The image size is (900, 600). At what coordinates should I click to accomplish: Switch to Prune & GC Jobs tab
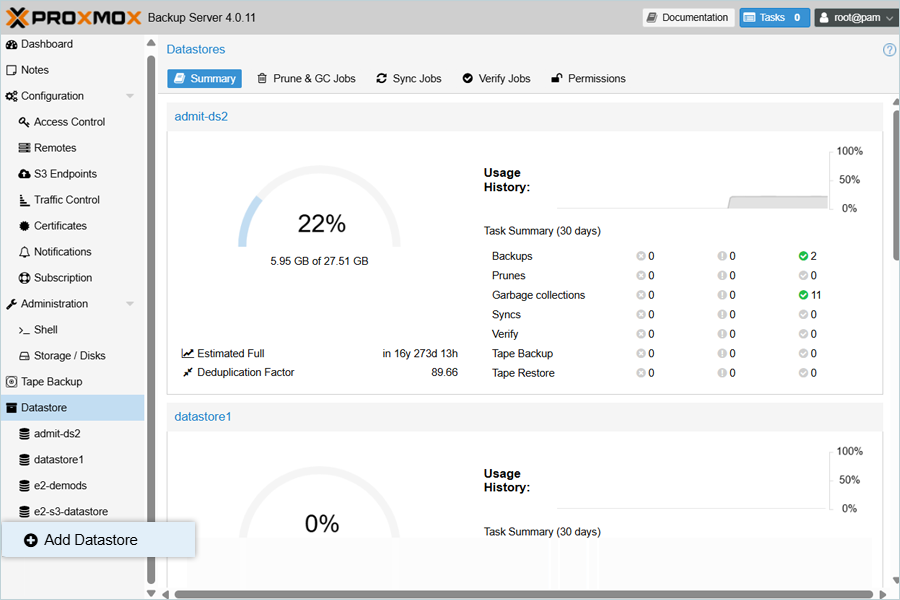306,78
